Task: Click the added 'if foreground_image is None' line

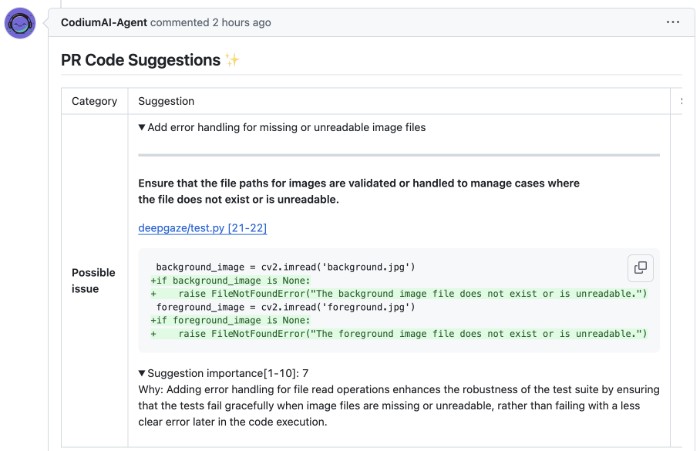Action: click(230, 320)
